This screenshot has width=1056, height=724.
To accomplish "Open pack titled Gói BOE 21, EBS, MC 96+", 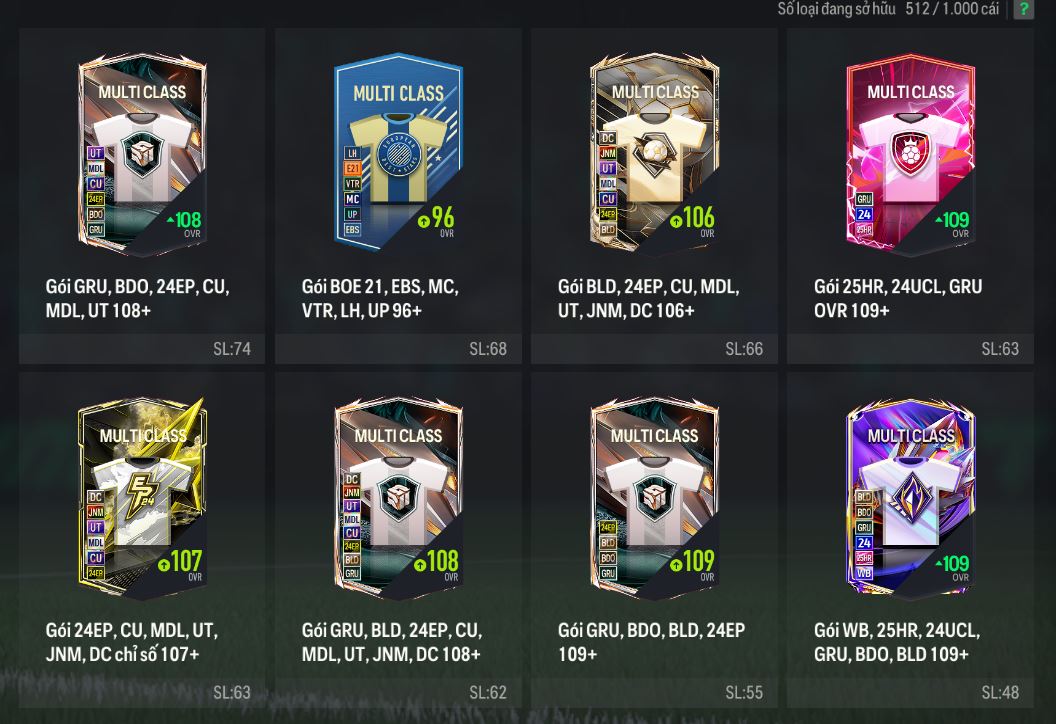I will (380, 298).
